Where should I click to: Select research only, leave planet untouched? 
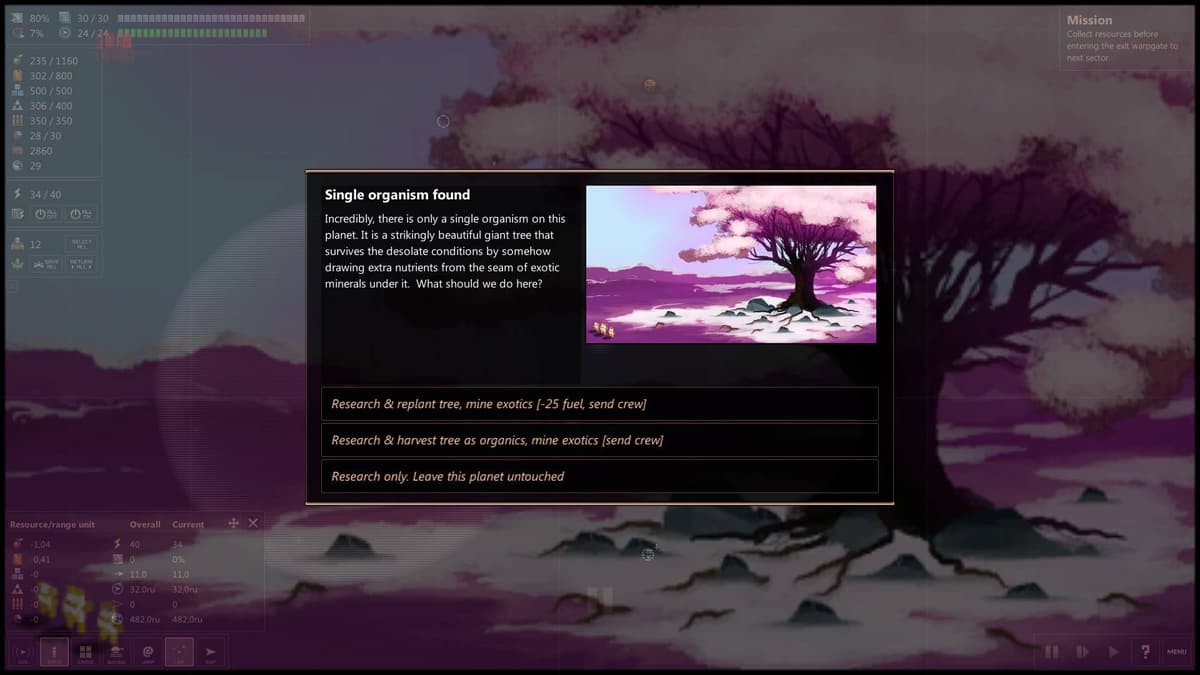click(x=600, y=476)
